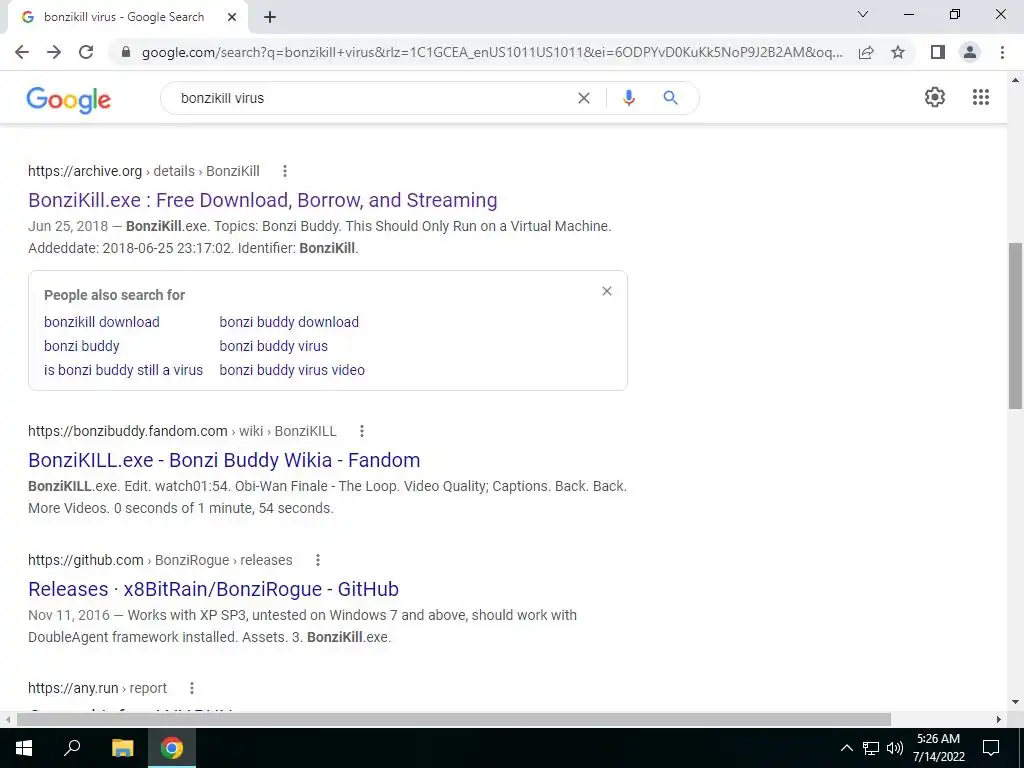1024x768 pixels.
Task: Bookmark this page with the star icon
Action: (898, 52)
